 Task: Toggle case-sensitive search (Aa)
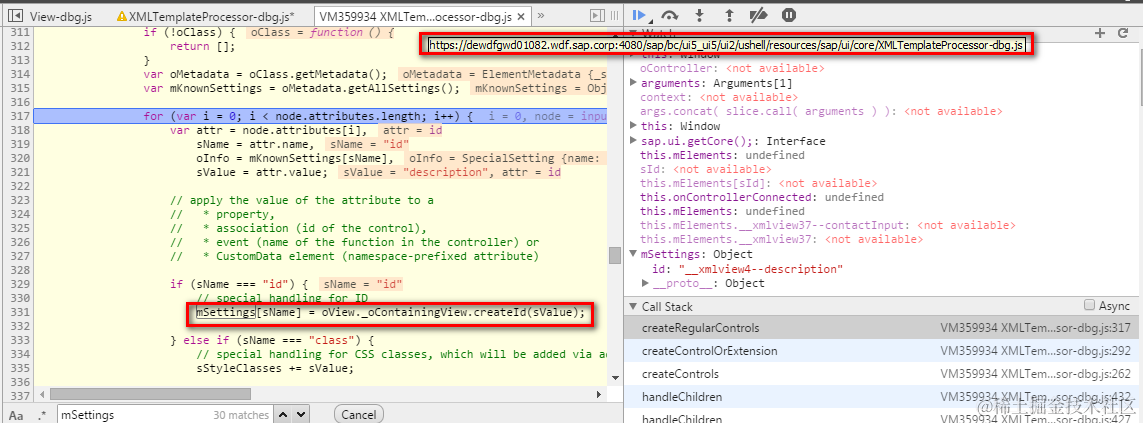pos(16,415)
